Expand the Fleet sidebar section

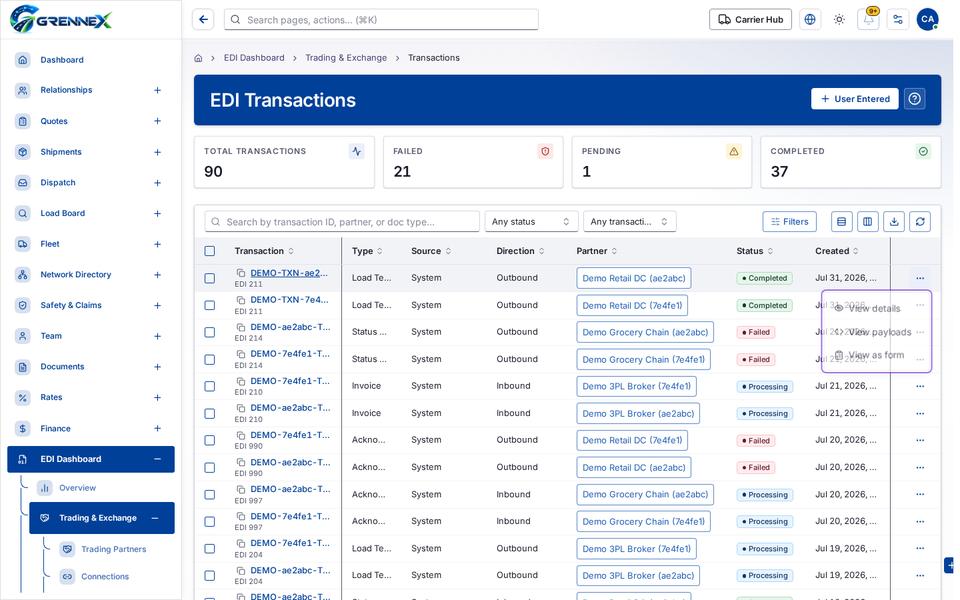click(157, 244)
